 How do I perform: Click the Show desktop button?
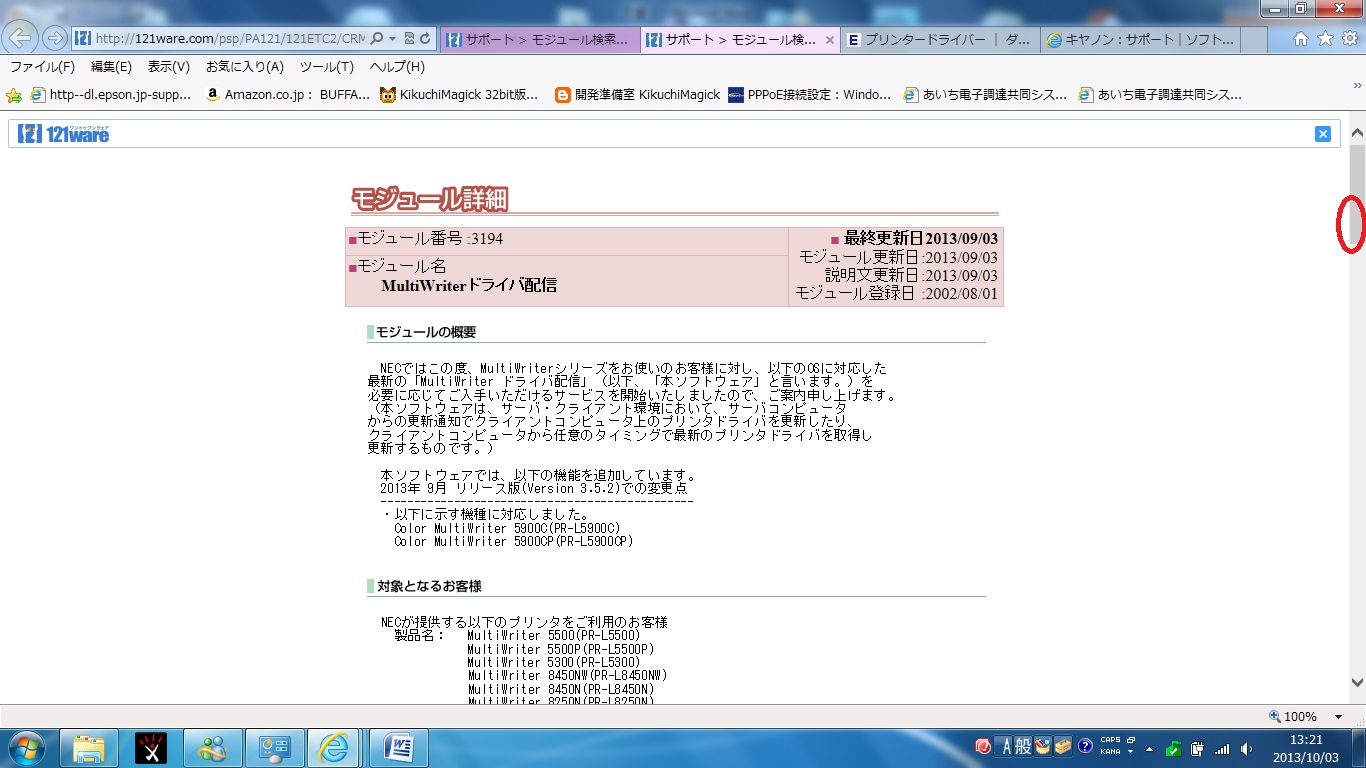point(1358,748)
